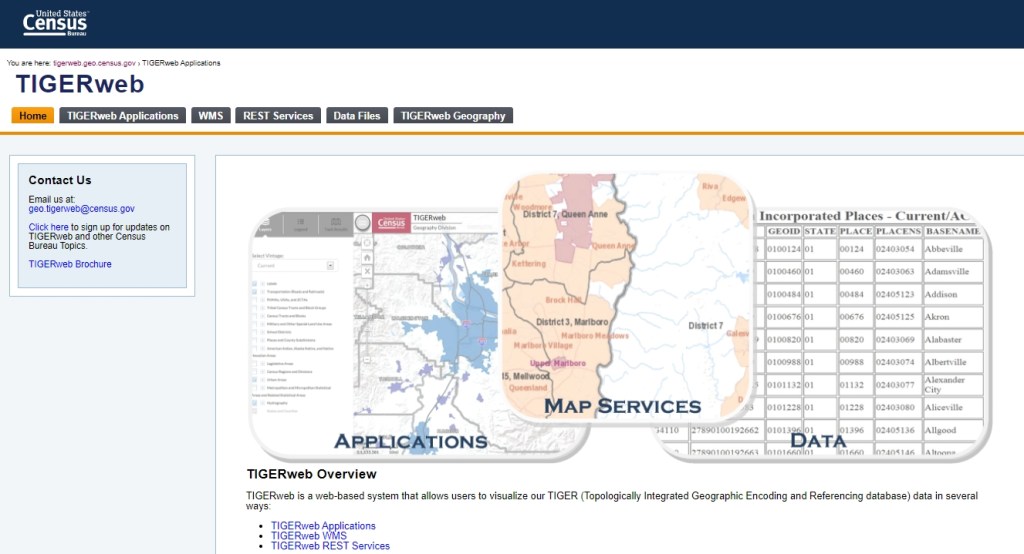
Task: Open the TIGERweb Geography tab
Action: coord(453,116)
